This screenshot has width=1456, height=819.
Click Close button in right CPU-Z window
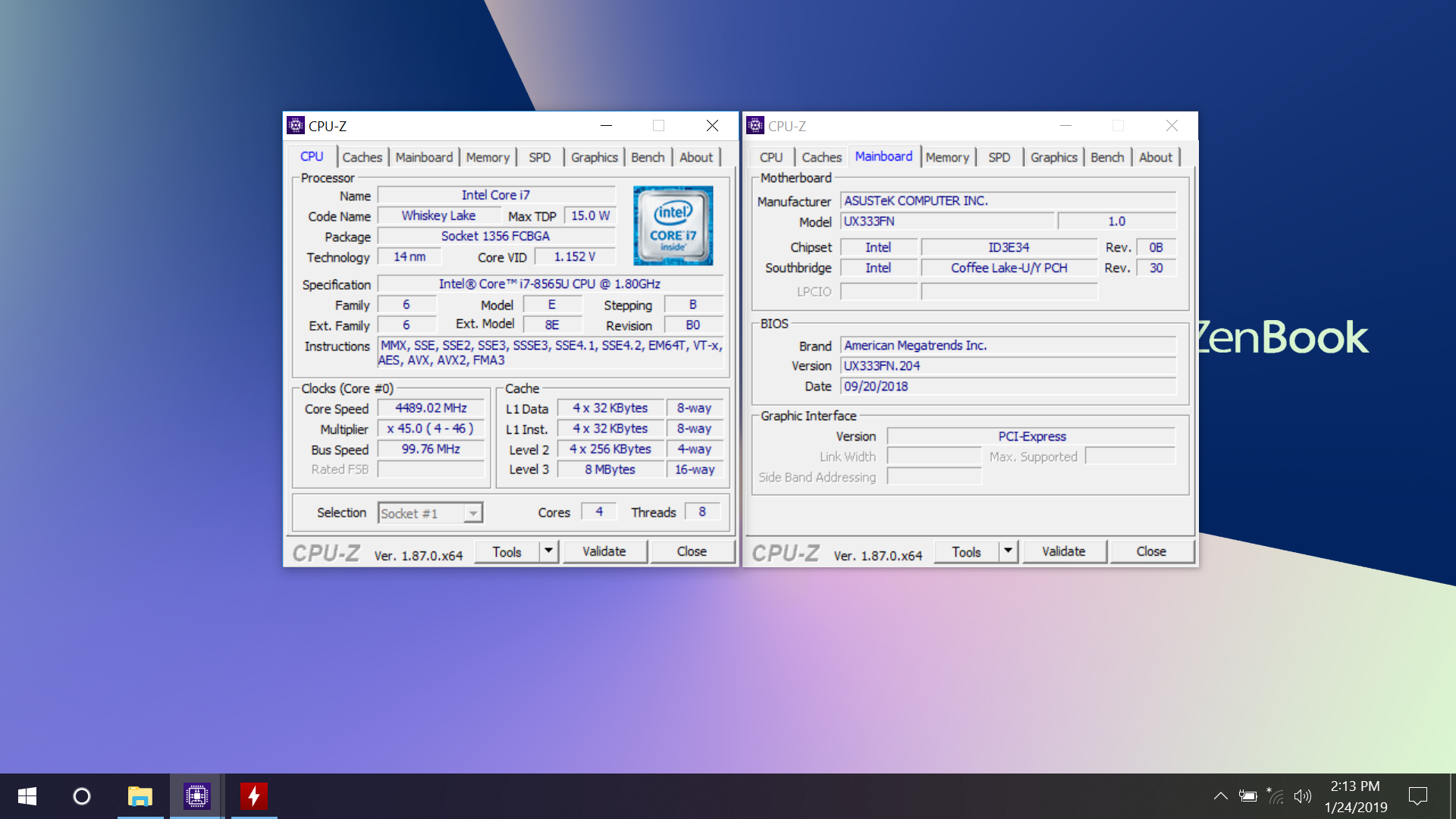[x=1151, y=552]
